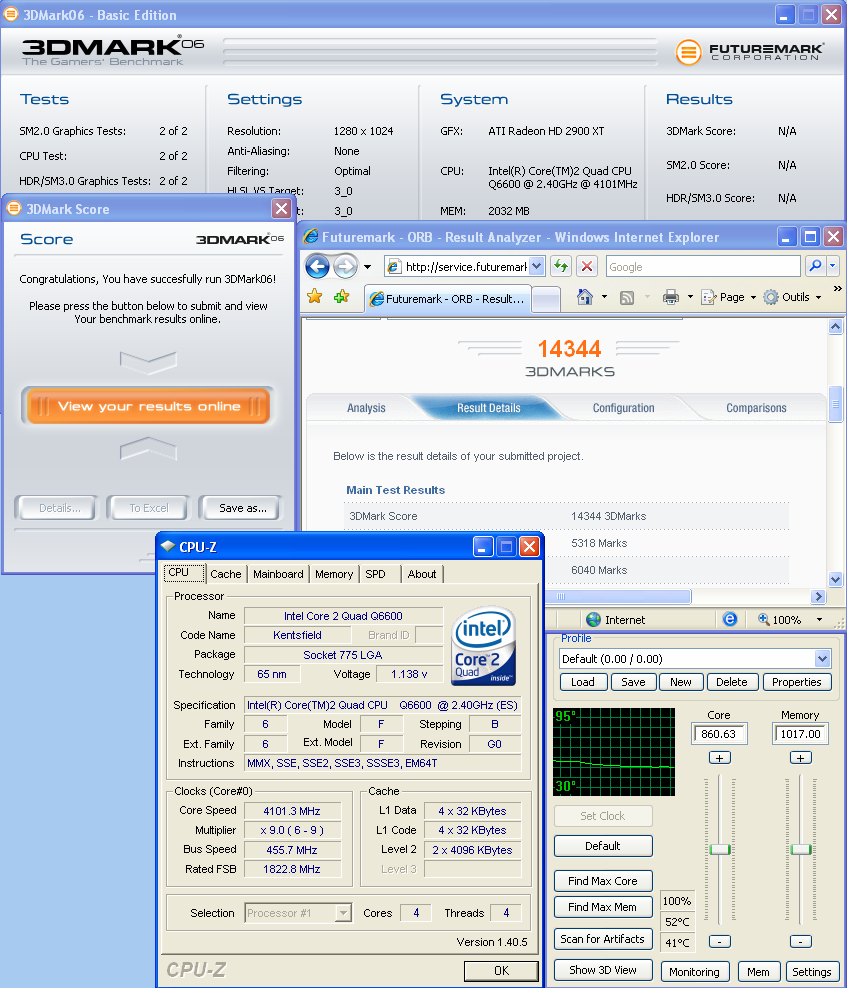Click the search magnifier icon

[x=815, y=267]
